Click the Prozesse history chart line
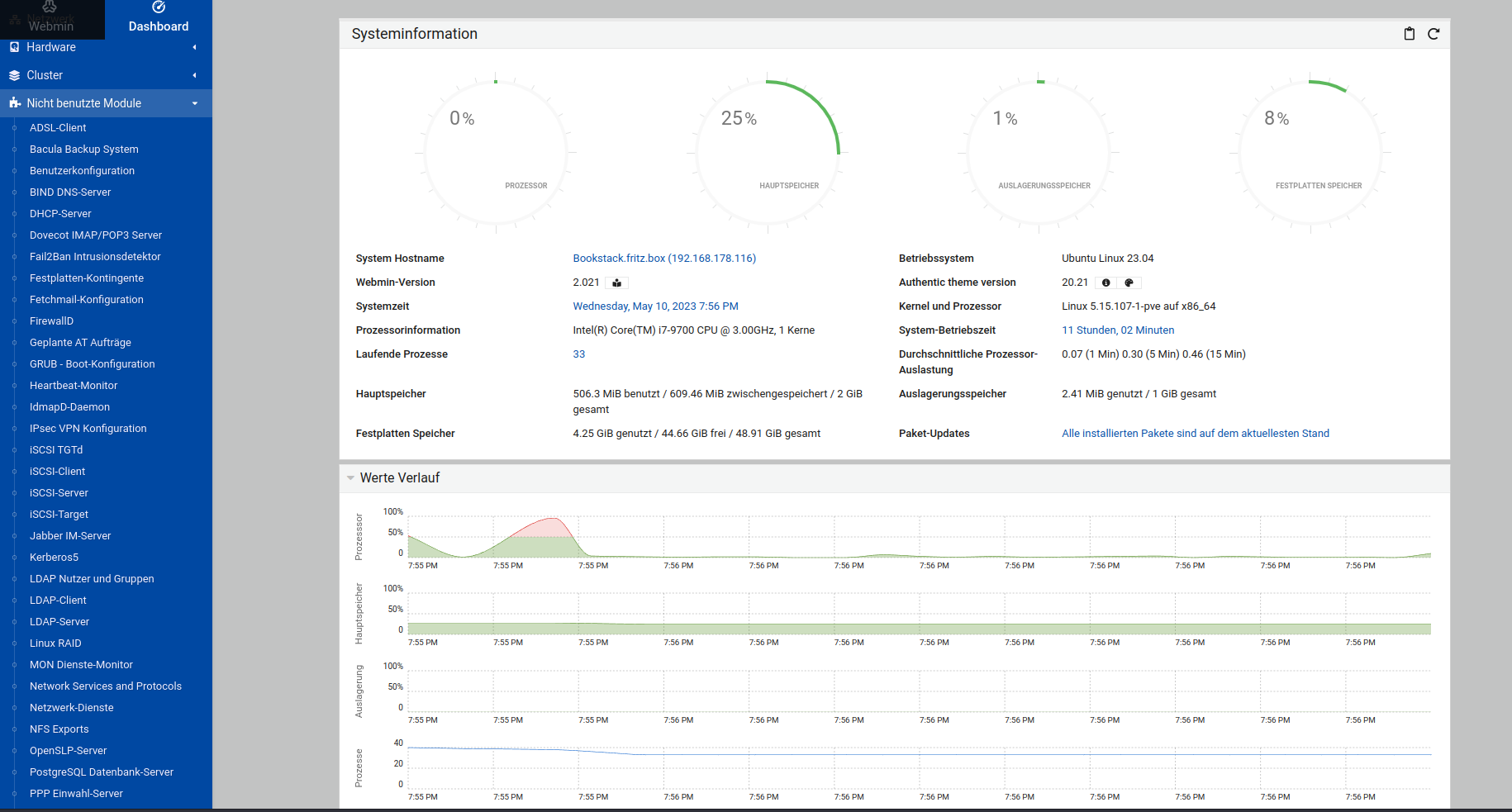 [x=920, y=753]
